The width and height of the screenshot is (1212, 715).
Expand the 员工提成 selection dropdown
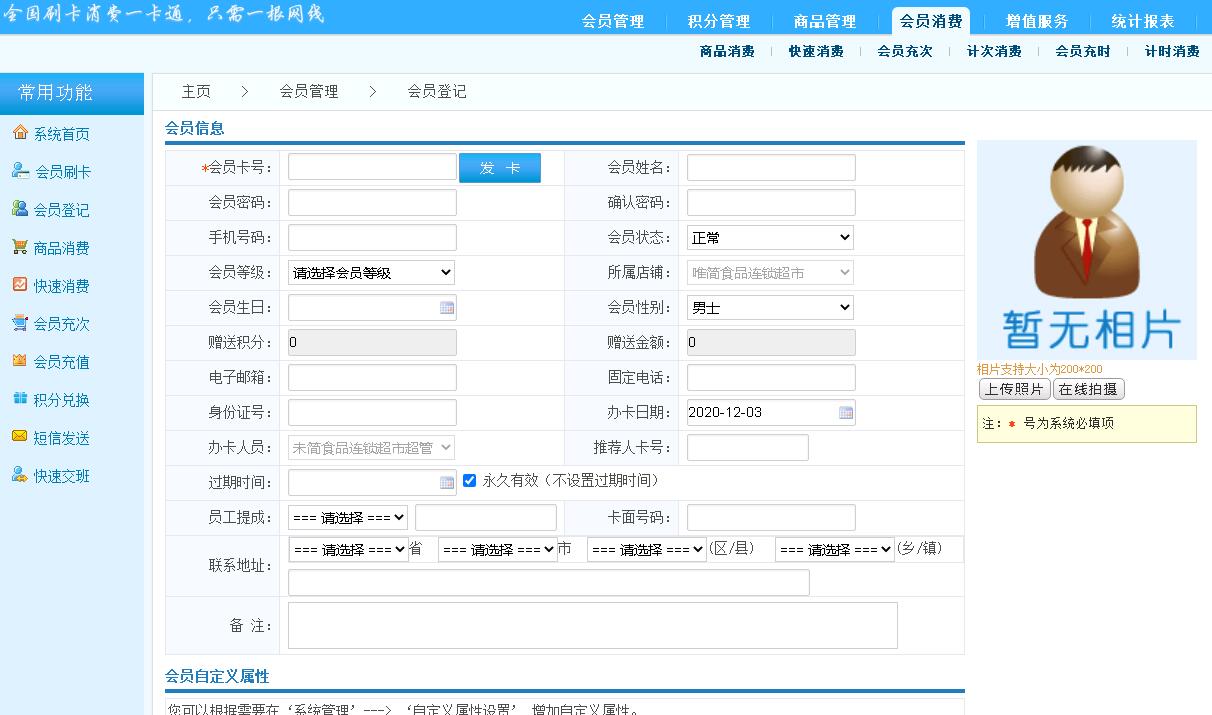pyautogui.click(x=348, y=518)
